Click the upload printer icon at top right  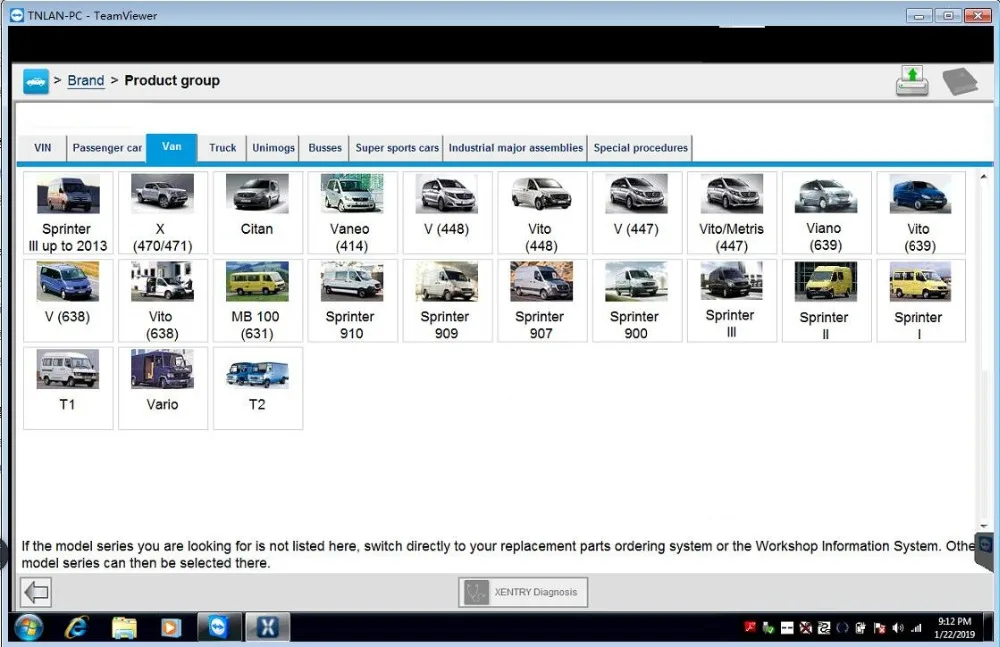(912, 81)
